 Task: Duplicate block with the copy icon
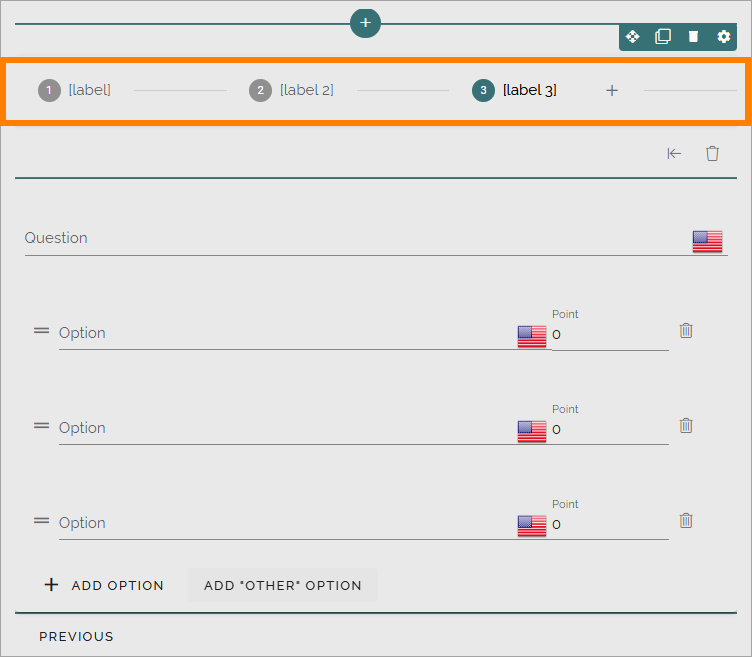[x=663, y=36]
